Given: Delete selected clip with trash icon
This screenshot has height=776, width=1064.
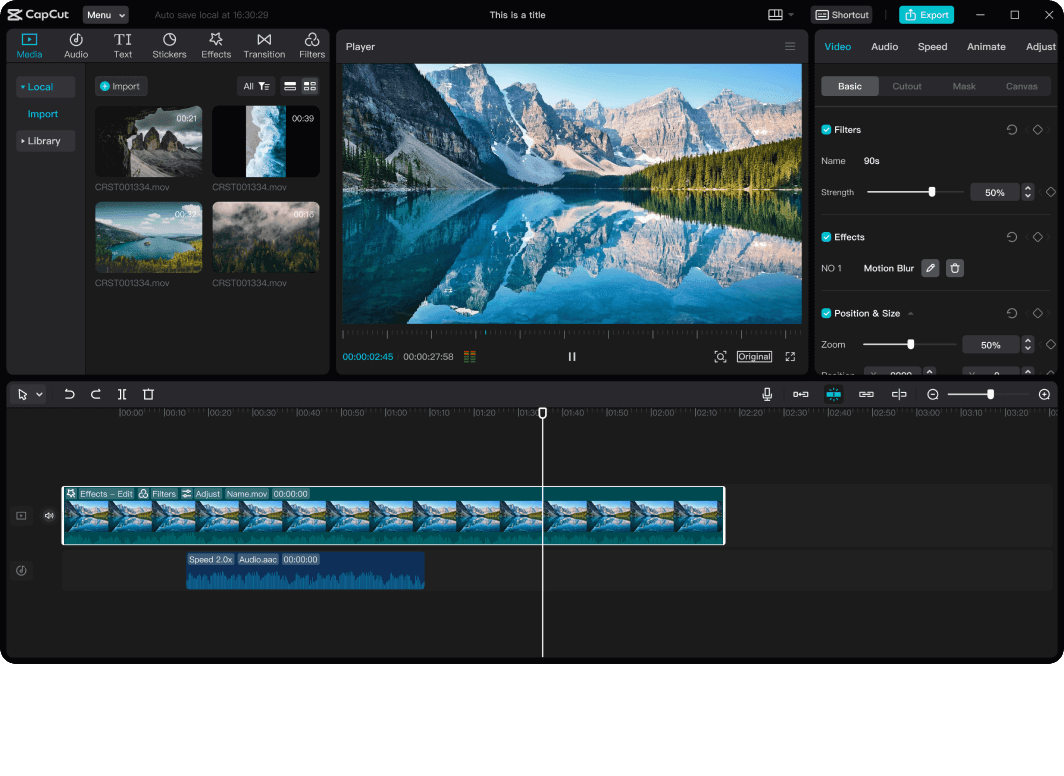Looking at the screenshot, I should pos(148,394).
